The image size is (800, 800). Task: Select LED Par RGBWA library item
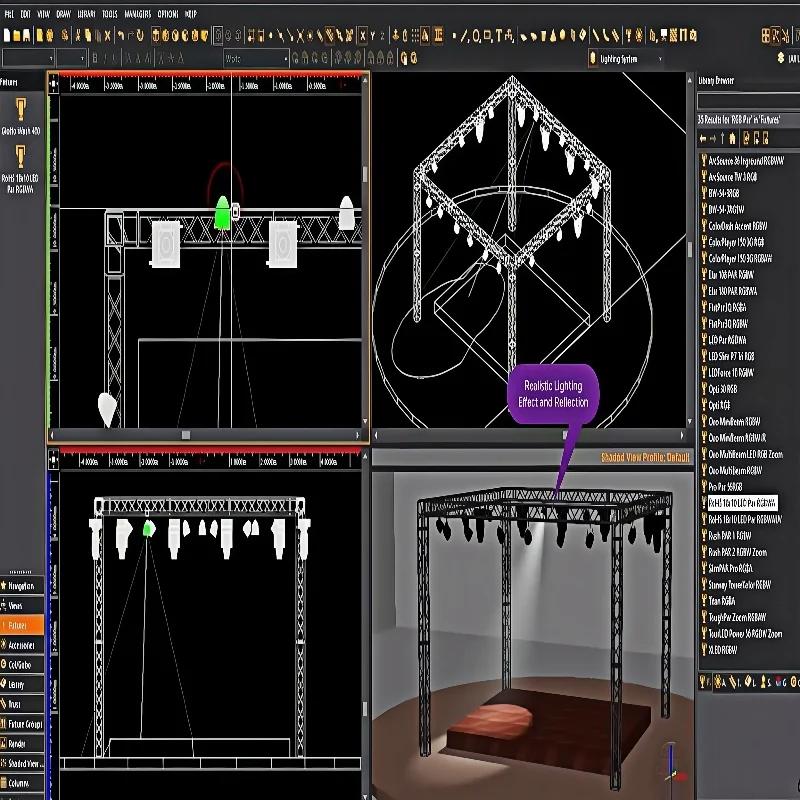click(723, 340)
